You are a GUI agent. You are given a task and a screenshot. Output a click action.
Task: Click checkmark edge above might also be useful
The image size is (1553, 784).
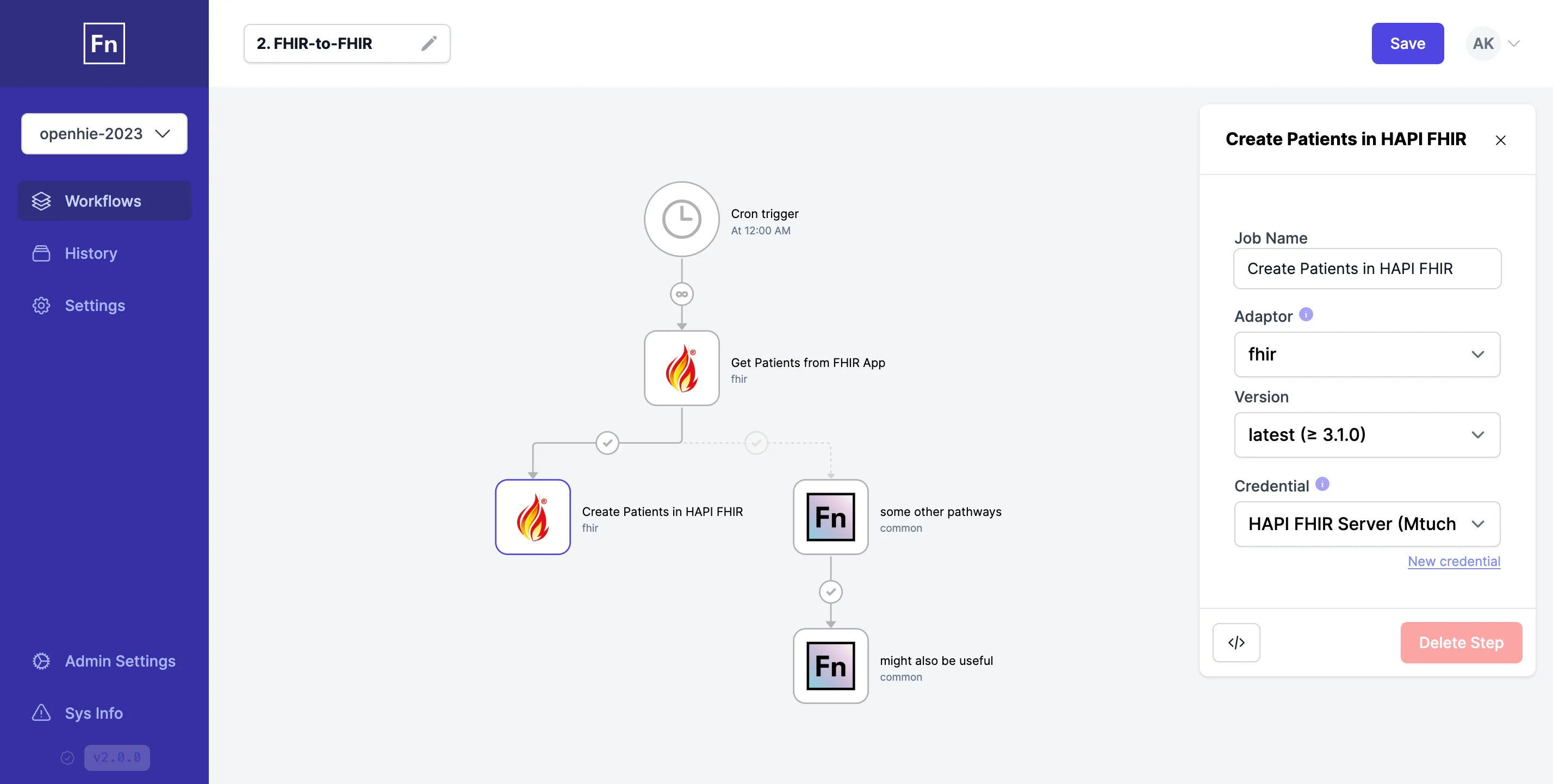point(830,592)
